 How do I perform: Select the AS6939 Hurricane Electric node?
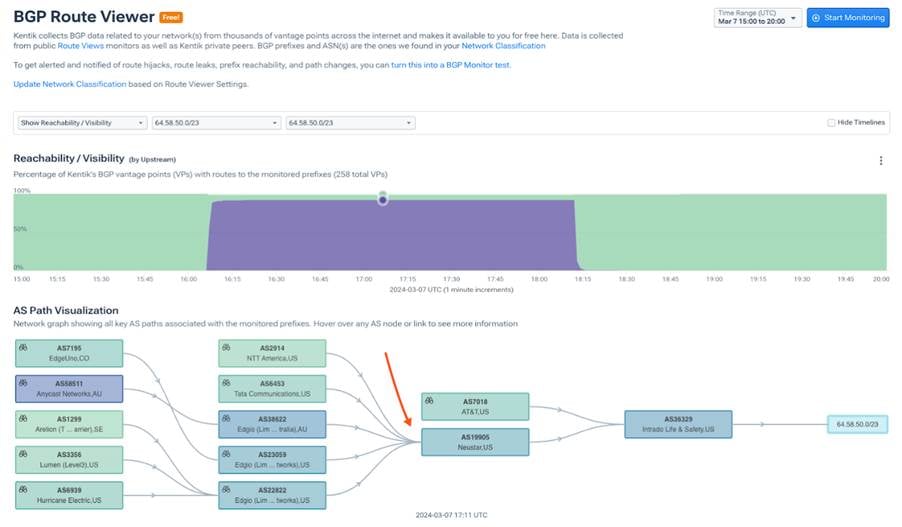(69, 495)
